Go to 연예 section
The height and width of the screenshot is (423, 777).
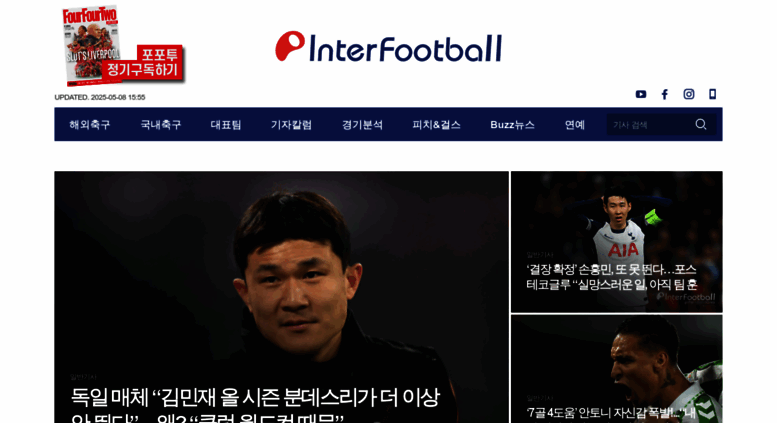tap(575, 125)
